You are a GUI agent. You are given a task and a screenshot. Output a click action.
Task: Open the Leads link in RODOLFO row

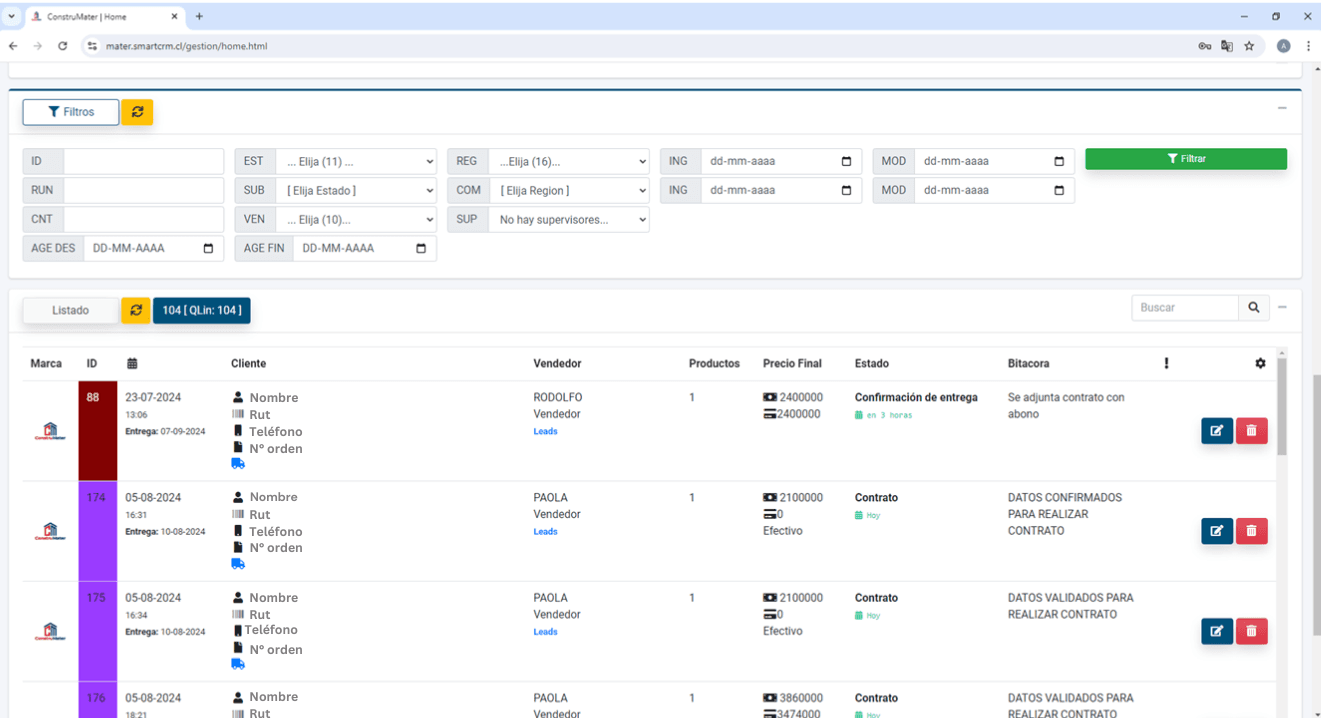tap(545, 432)
